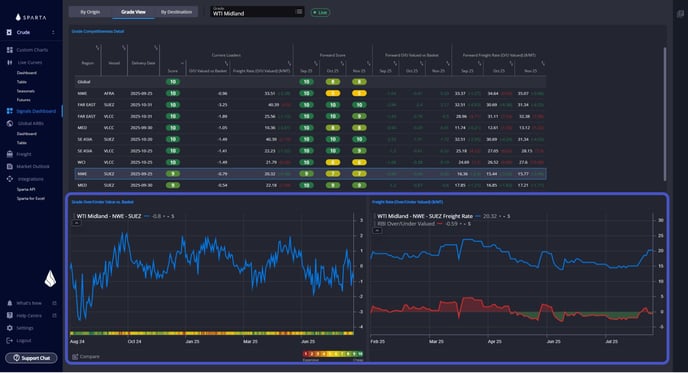
Task: Select the SE ASIA VLCC row
Action: pos(311,151)
